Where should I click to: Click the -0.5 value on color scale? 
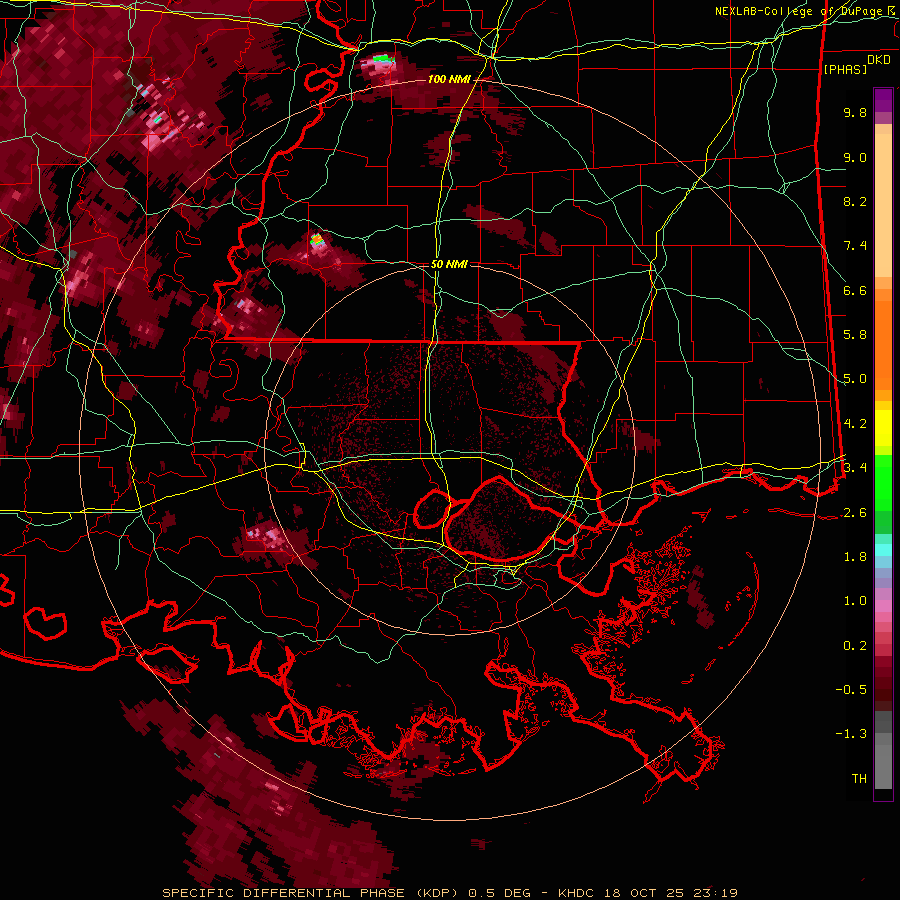(x=851, y=689)
